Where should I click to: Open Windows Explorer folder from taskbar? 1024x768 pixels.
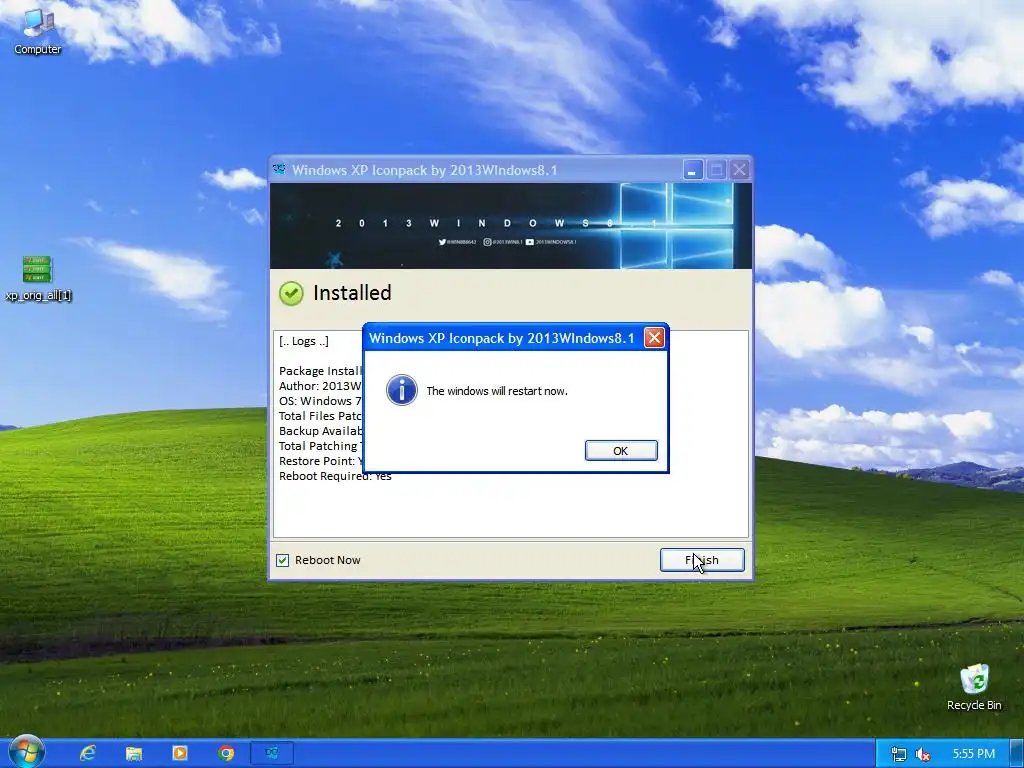134,753
